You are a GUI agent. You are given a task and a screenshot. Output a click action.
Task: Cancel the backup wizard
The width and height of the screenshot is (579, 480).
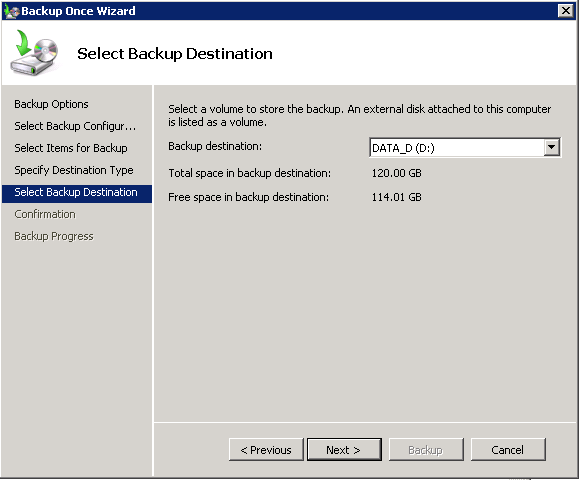pos(508,450)
